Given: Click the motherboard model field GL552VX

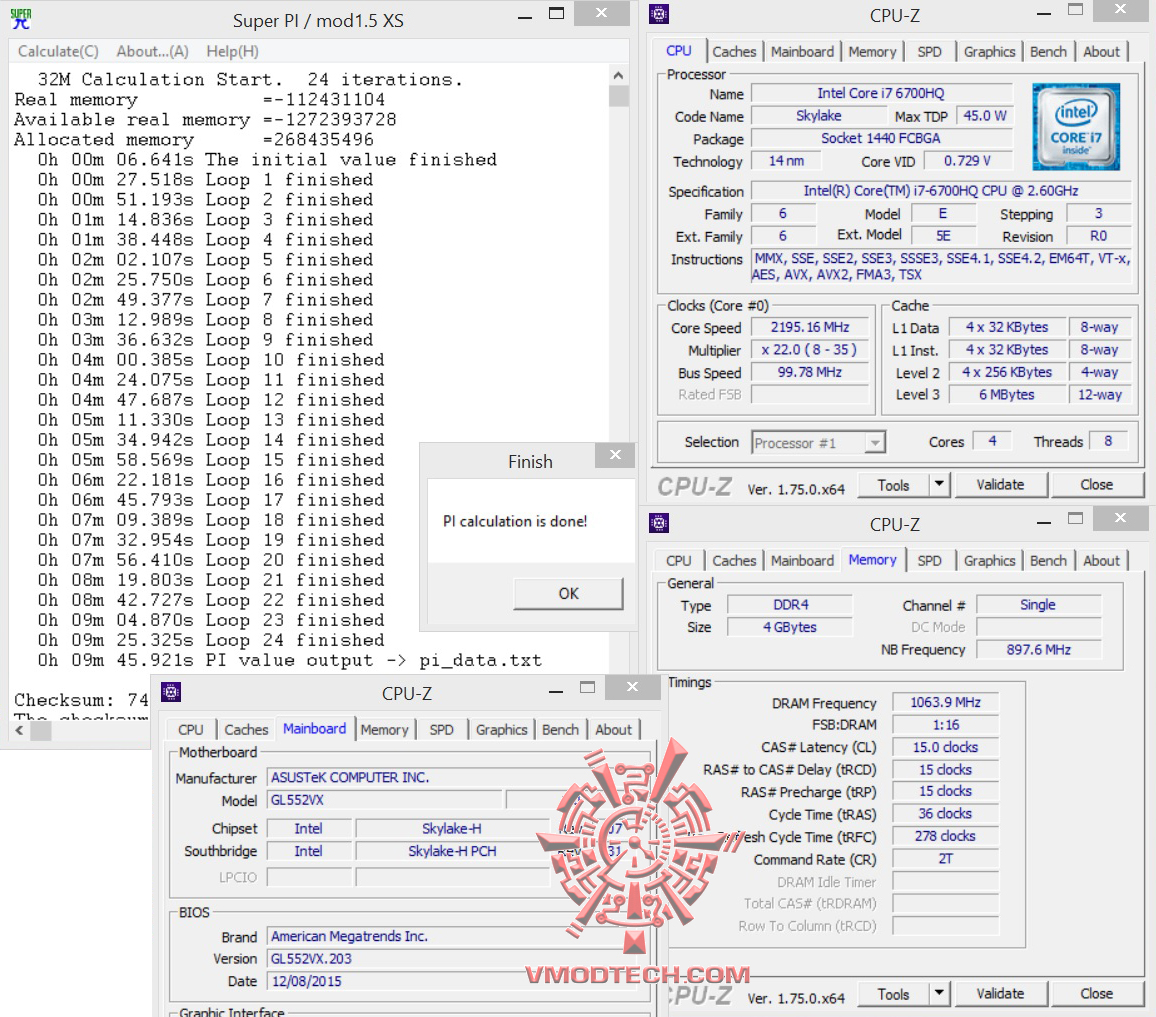Looking at the screenshot, I should click(384, 800).
